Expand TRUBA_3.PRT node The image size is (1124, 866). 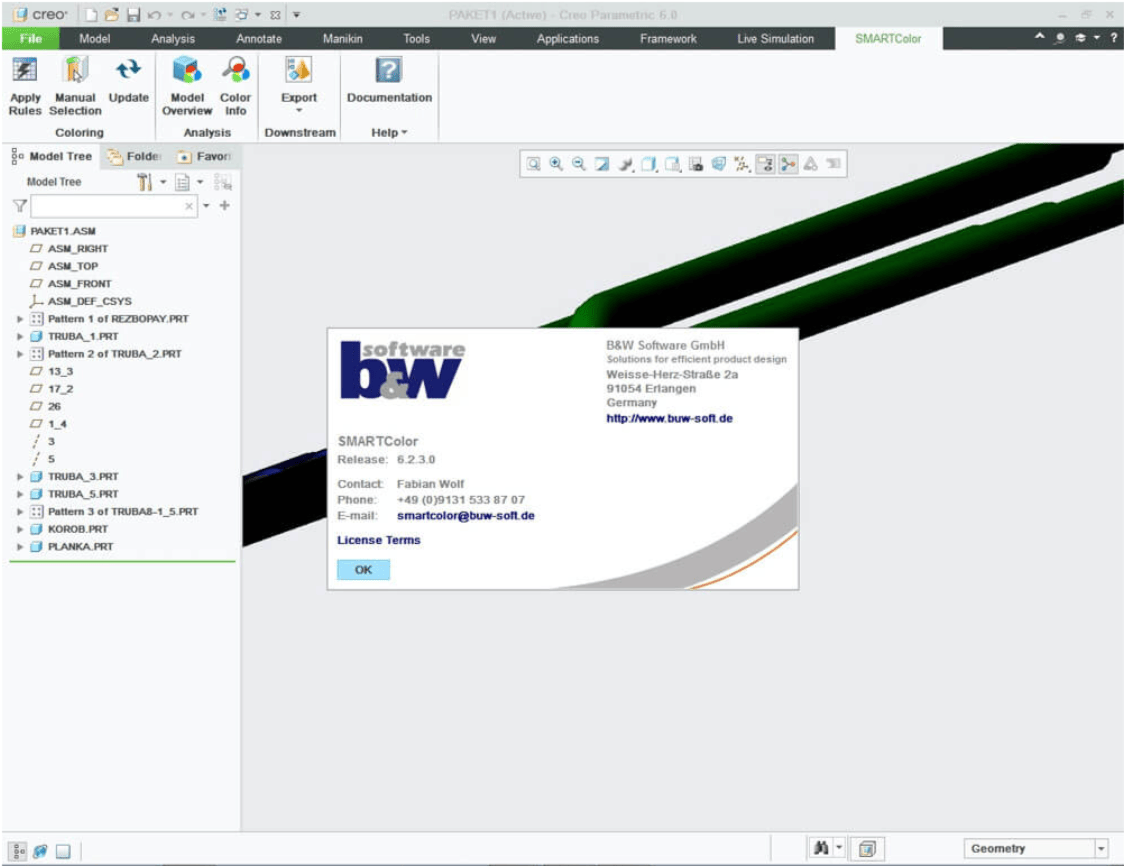(x=20, y=477)
